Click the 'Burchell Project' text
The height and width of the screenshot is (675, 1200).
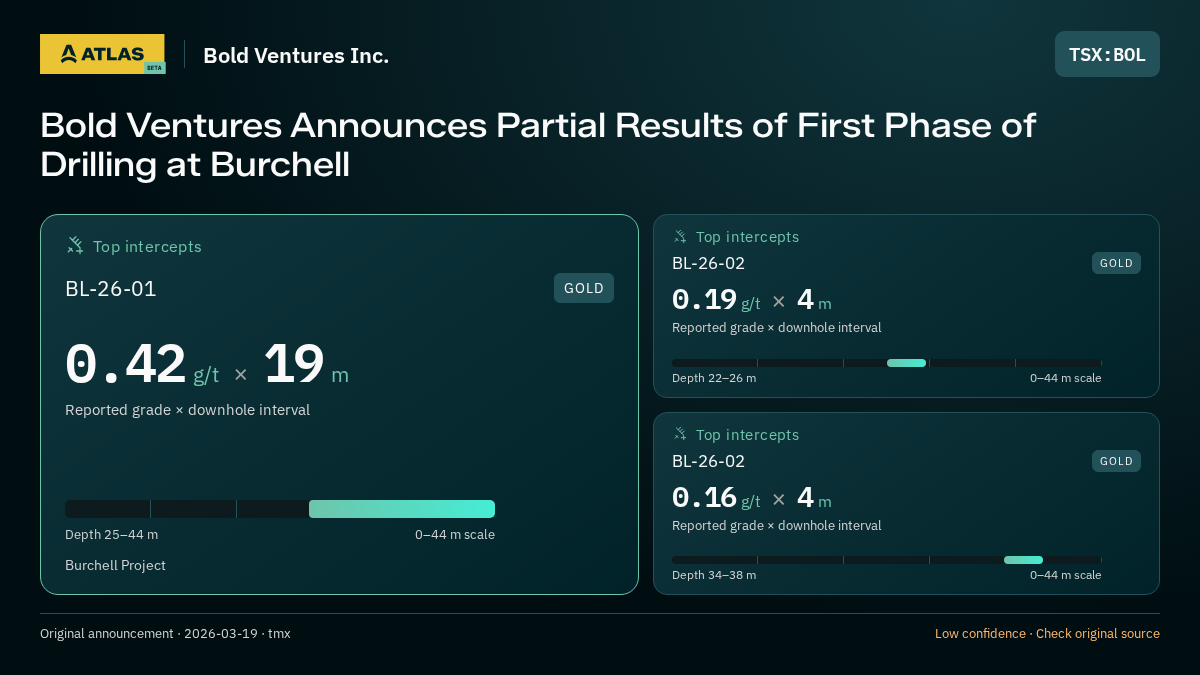click(115, 566)
